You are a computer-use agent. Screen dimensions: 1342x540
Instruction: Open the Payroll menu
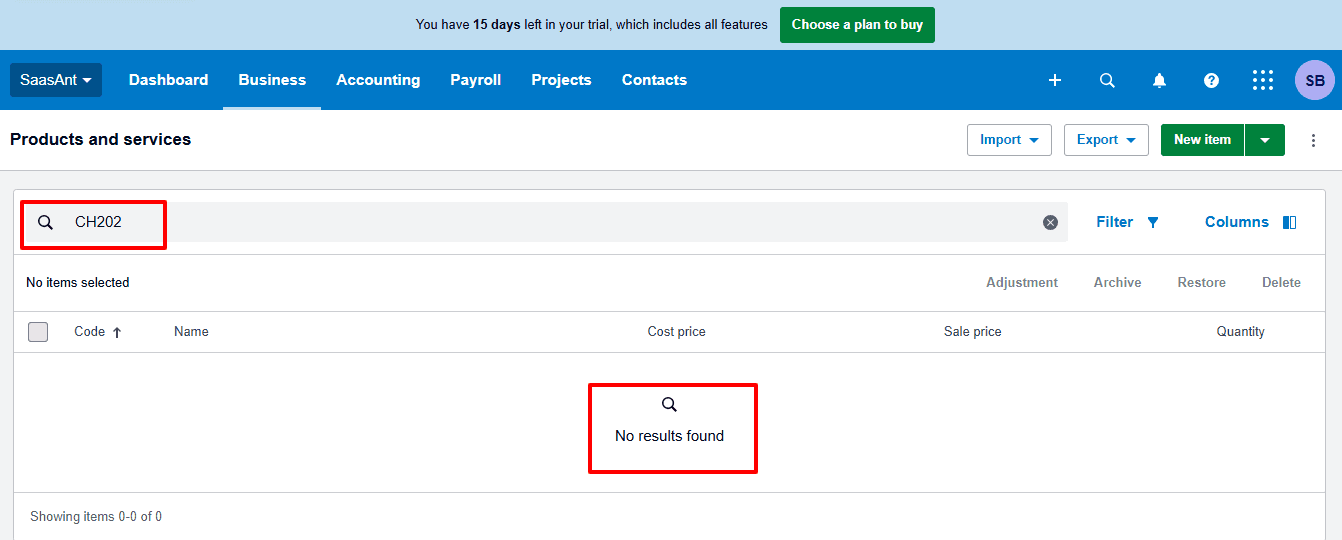click(475, 80)
